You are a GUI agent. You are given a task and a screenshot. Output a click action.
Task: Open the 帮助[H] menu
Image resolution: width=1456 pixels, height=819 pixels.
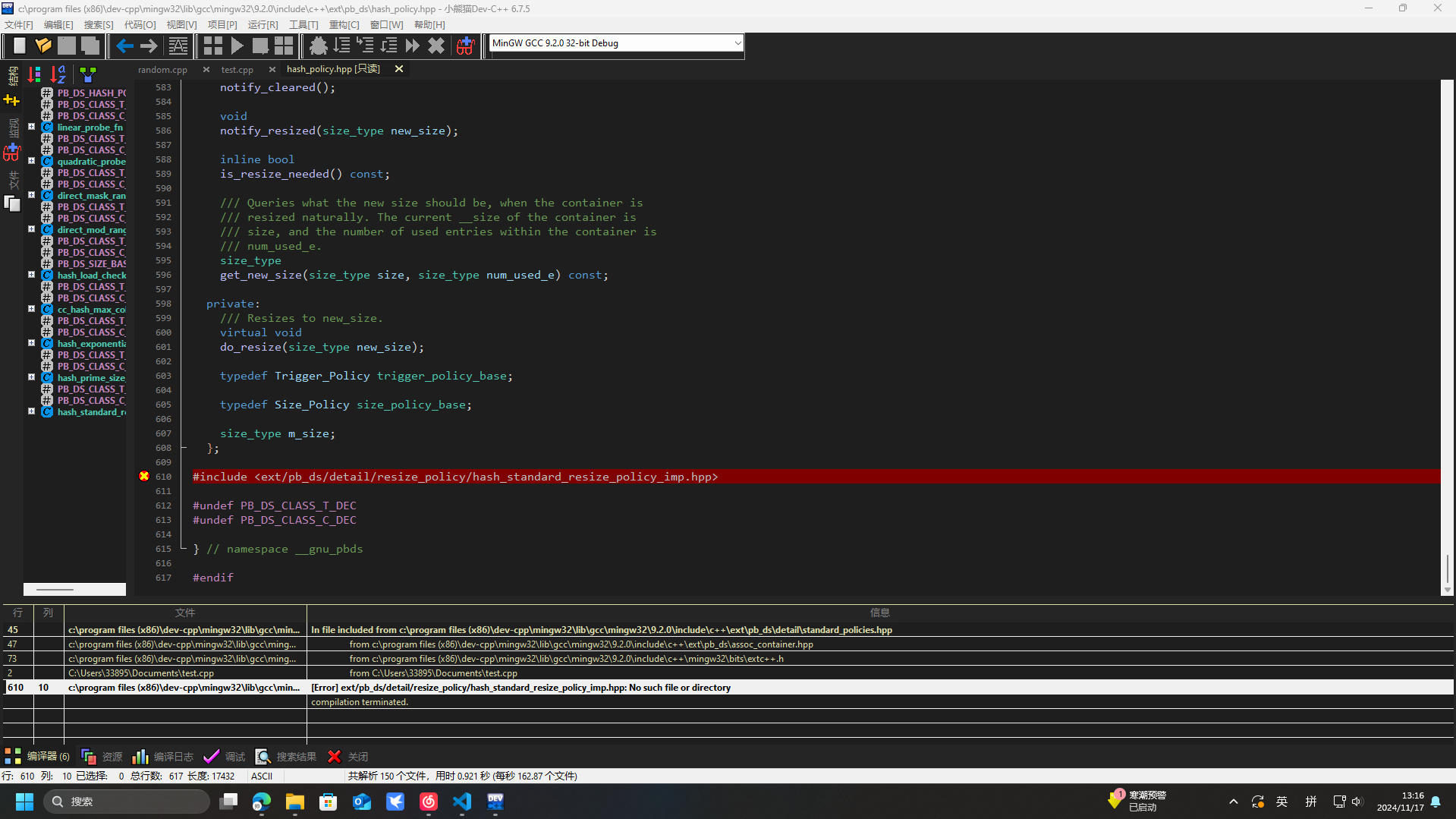coord(429,25)
